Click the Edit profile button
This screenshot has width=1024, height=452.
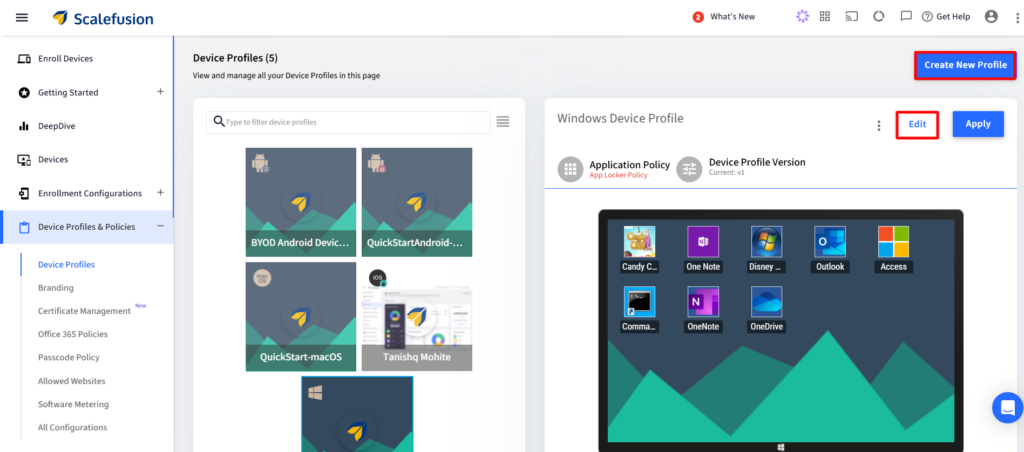[x=918, y=124]
